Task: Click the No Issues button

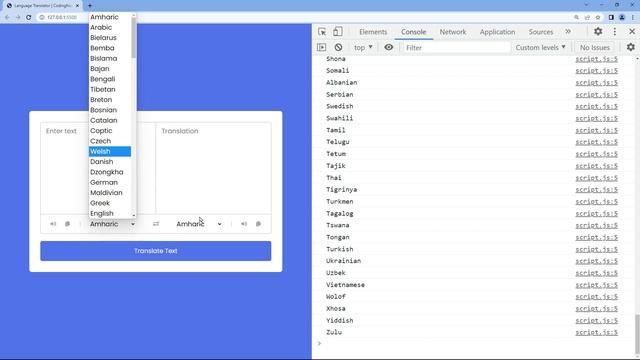Action: click(x=595, y=47)
